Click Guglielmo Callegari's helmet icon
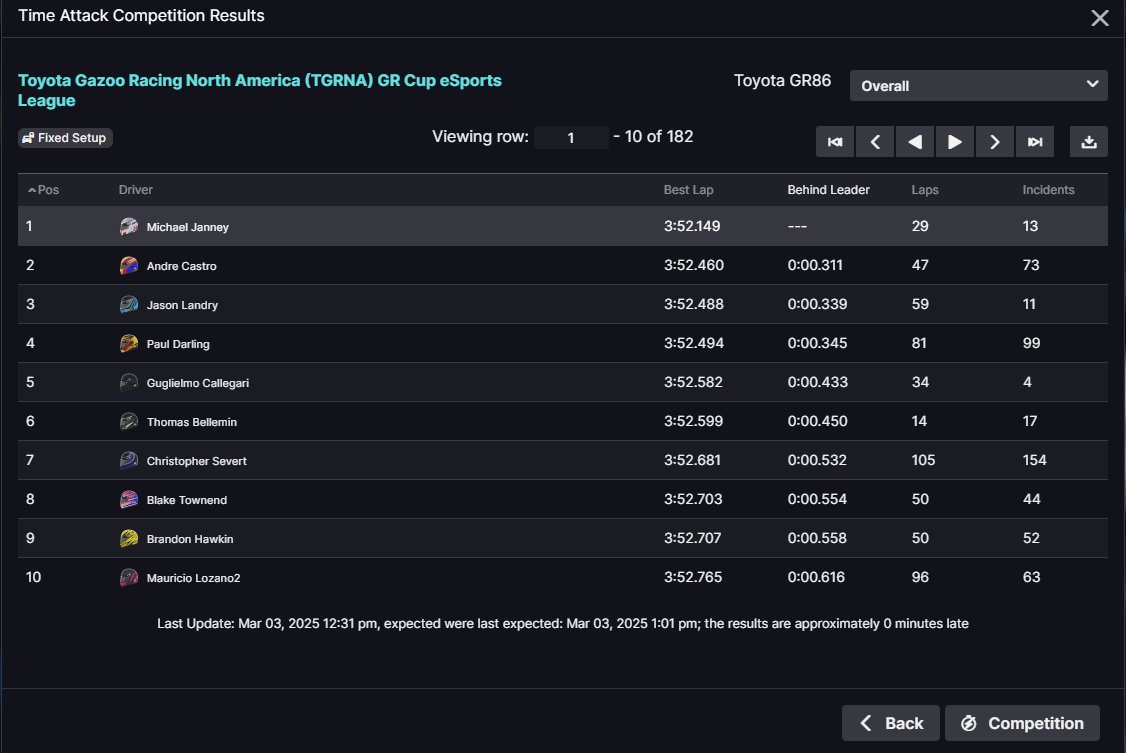The width and height of the screenshot is (1126, 753). [x=129, y=382]
